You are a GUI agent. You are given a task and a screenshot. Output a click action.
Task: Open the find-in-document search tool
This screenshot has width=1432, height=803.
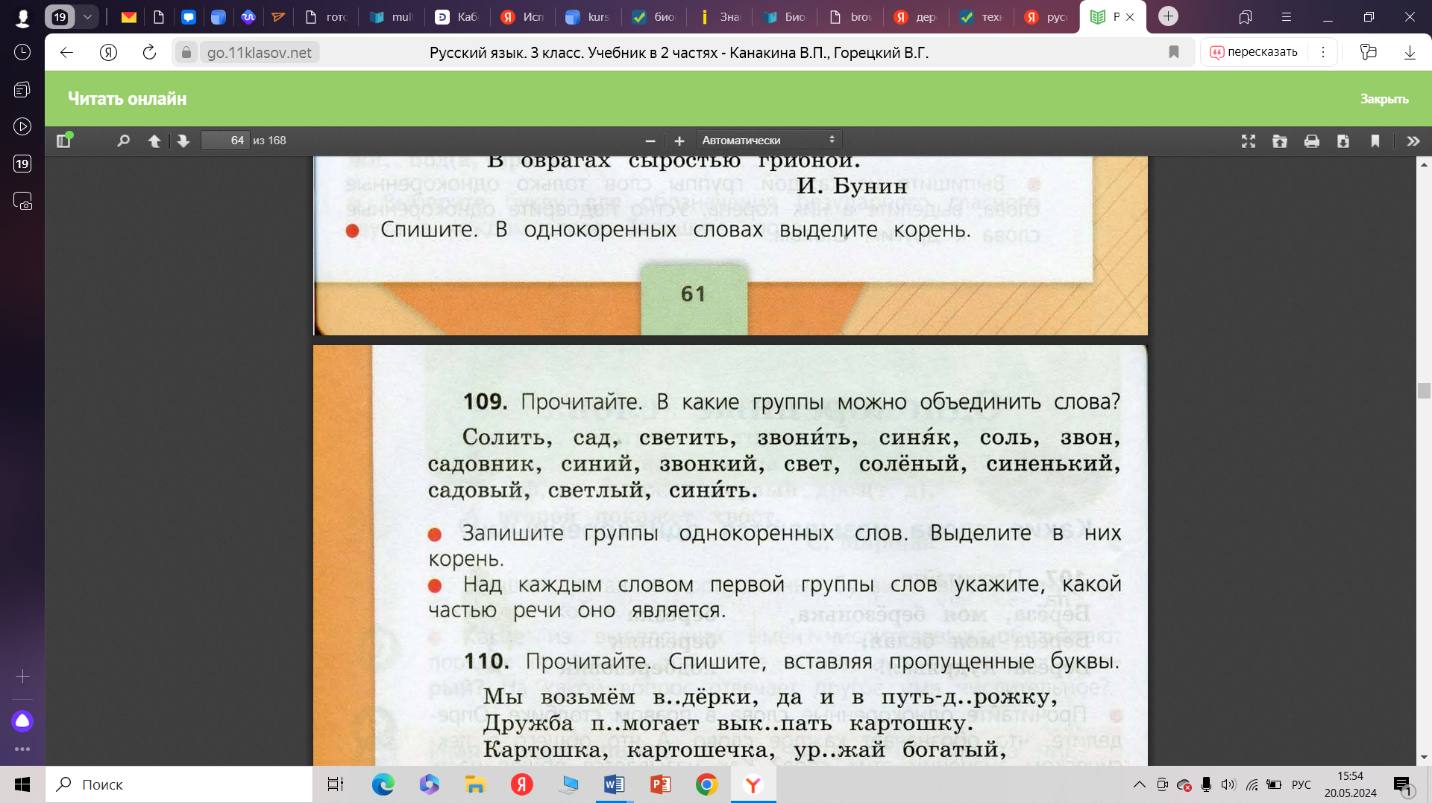(123, 141)
